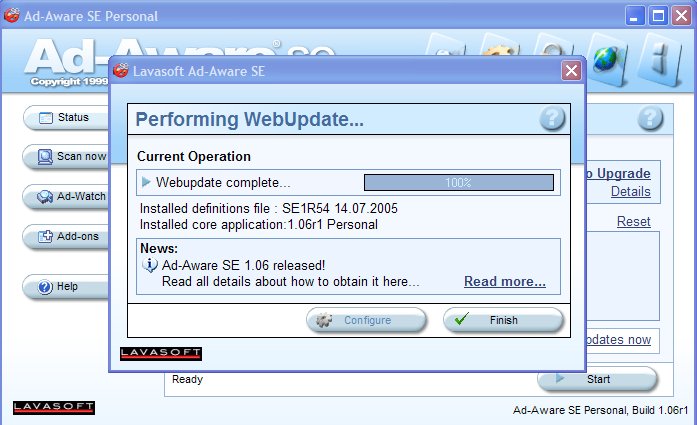
Task: Click the WebUpdate globe icon in toolbar
Action: 608,60
